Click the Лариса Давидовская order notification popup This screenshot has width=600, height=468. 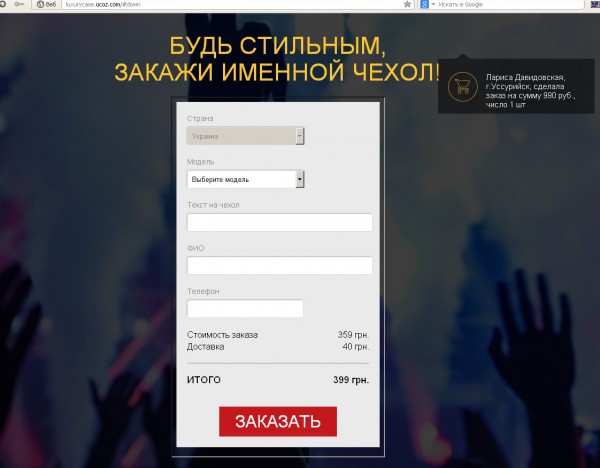[x=516, y=86]
